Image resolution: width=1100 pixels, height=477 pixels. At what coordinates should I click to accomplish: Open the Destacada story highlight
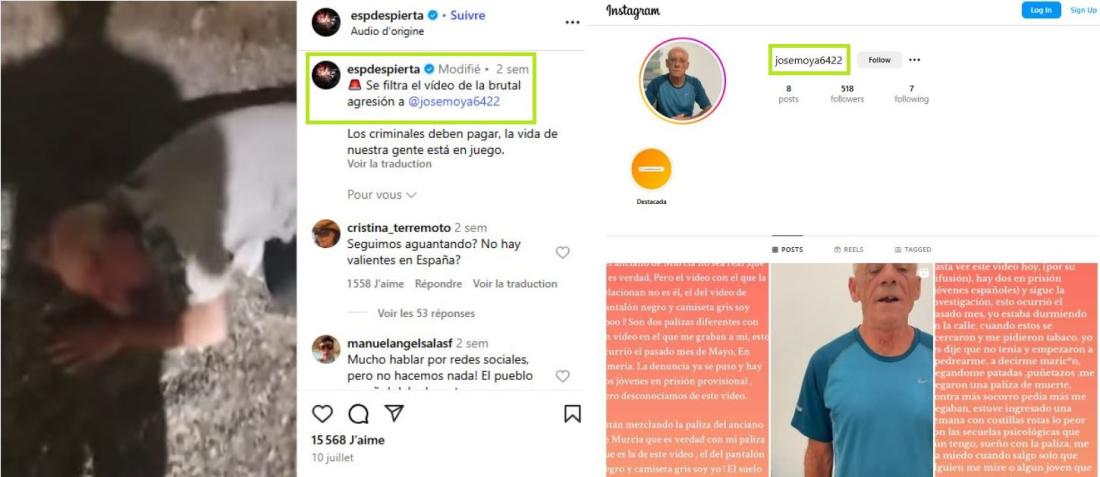pos(651,169)
